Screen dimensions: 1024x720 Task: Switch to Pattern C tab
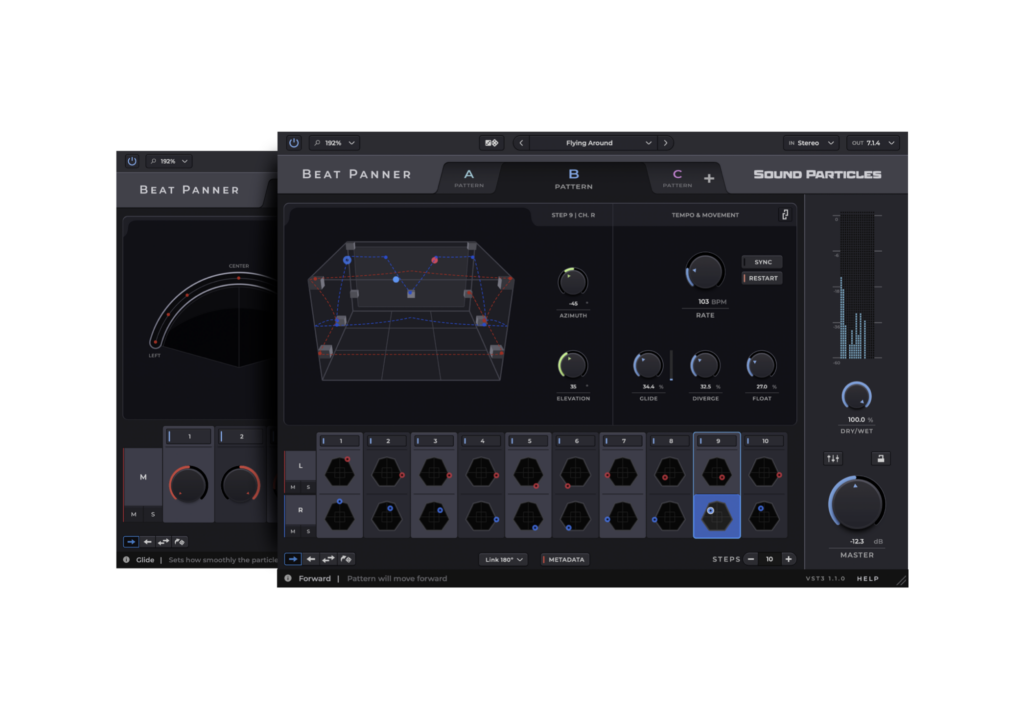coord(677,178)
